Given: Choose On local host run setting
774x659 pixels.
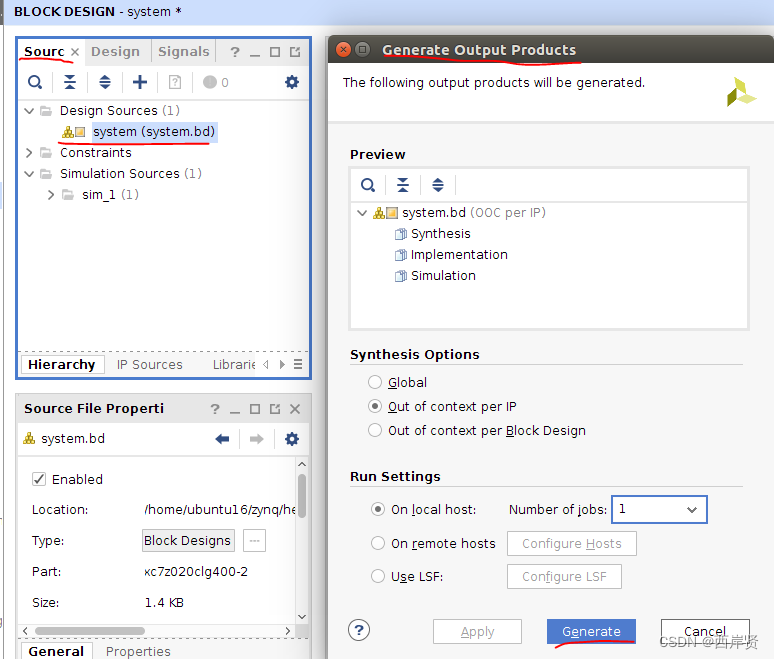Looking at the screenshot, I should click(378, 509).
